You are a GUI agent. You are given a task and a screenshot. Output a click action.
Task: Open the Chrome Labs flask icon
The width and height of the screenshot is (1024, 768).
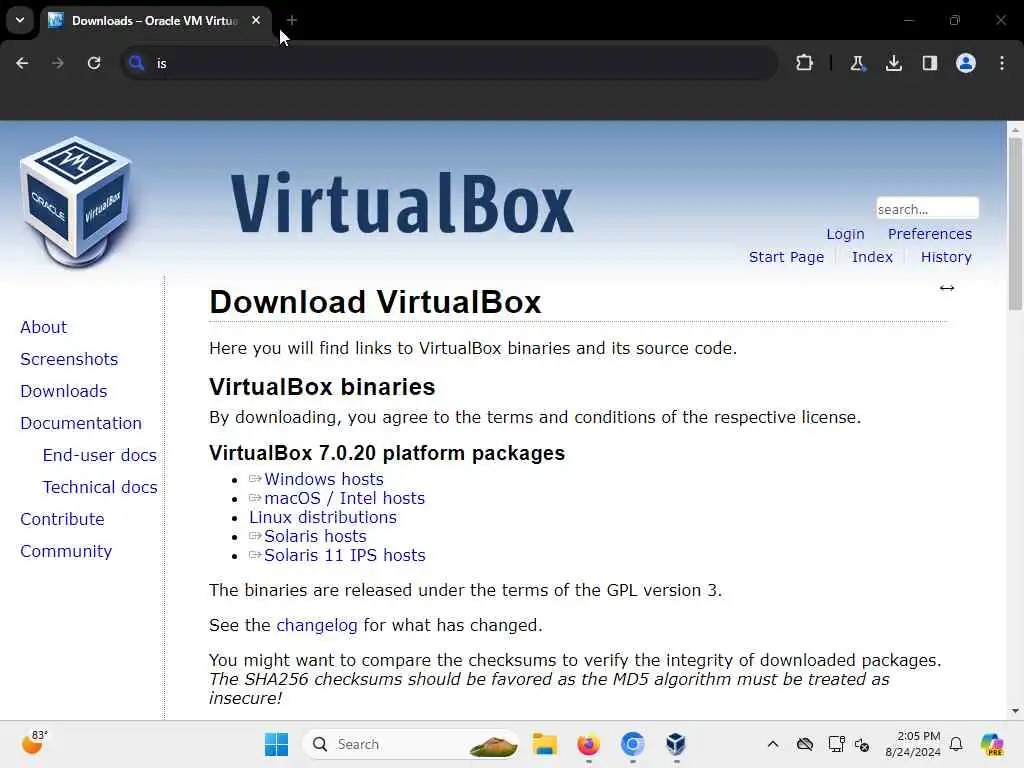857,63
